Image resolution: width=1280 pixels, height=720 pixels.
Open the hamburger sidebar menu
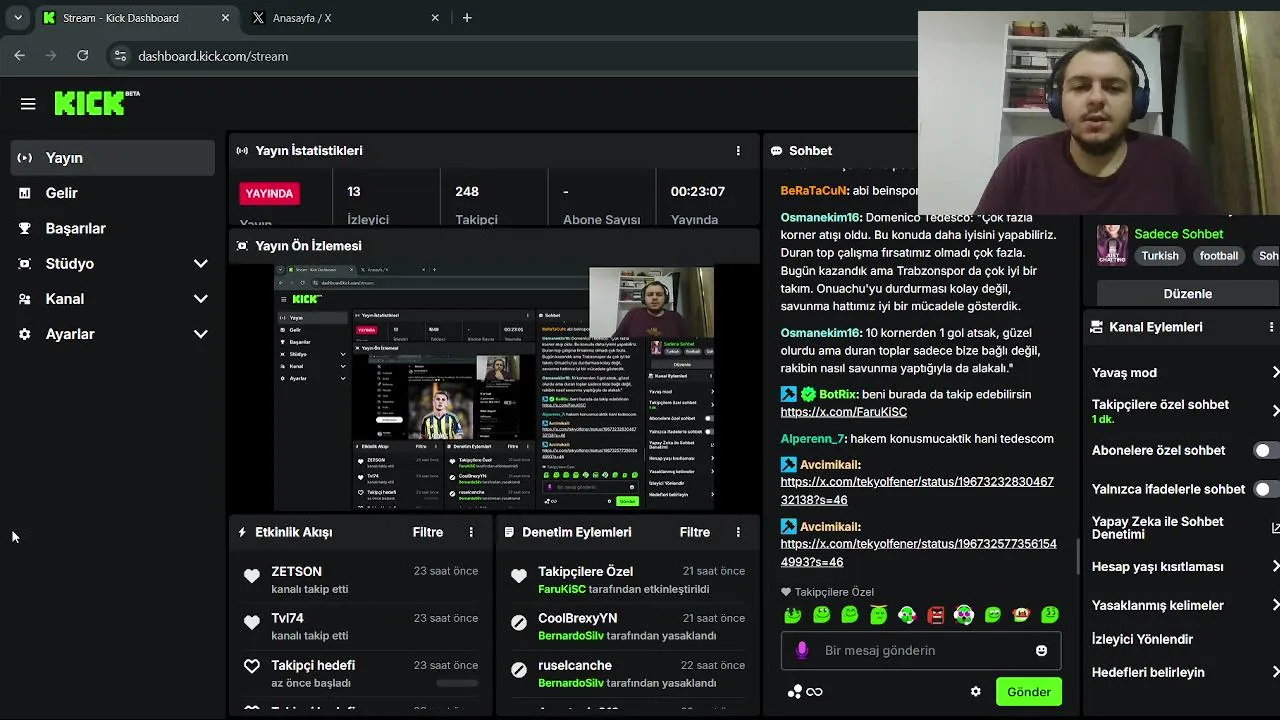click(28, 104)
